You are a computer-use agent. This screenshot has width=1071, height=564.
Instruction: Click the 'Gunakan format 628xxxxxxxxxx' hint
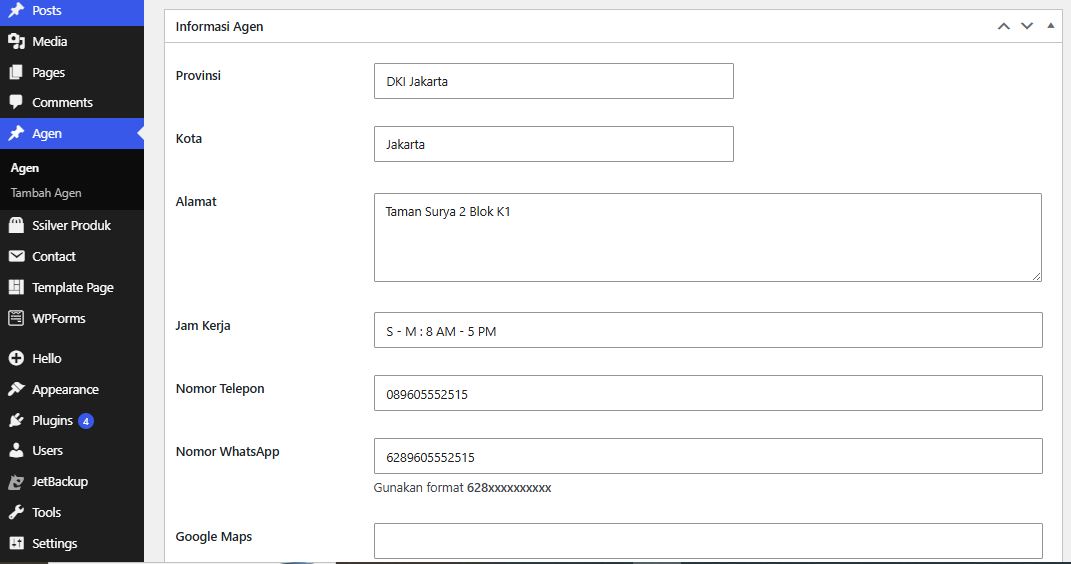(x=462, y=488)
